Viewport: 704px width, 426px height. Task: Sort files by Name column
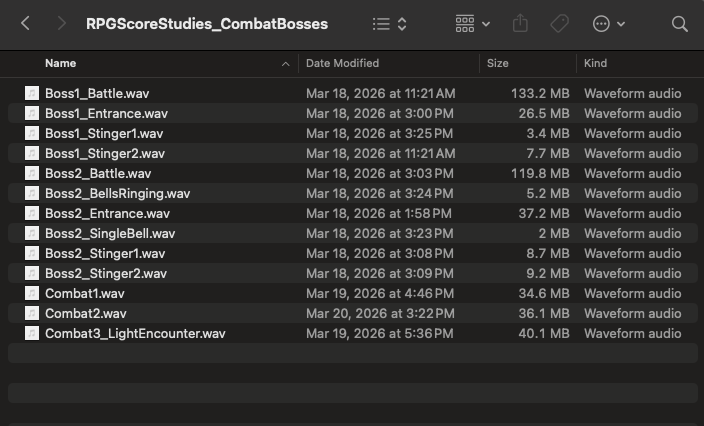coord(60,63)
